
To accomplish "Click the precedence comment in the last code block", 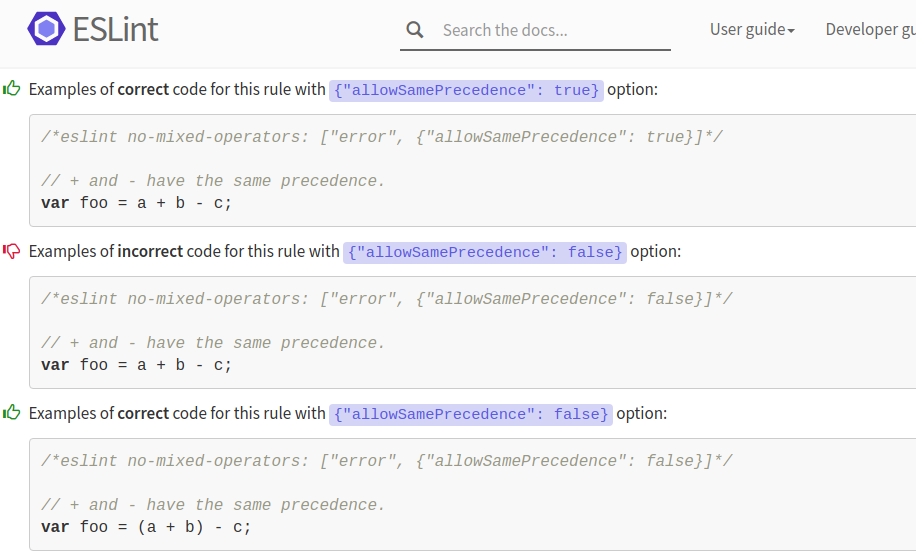I will coord(213,505).
